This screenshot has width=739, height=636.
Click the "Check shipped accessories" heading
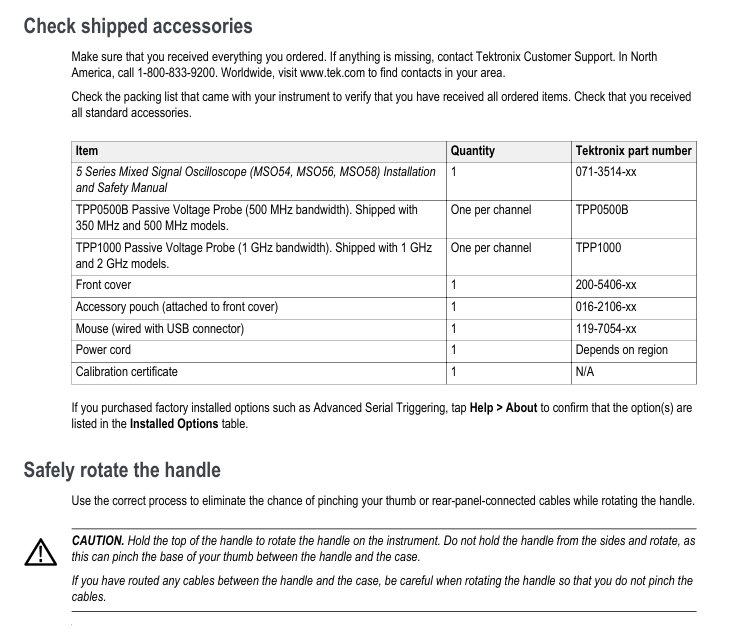tap(138, 26)
